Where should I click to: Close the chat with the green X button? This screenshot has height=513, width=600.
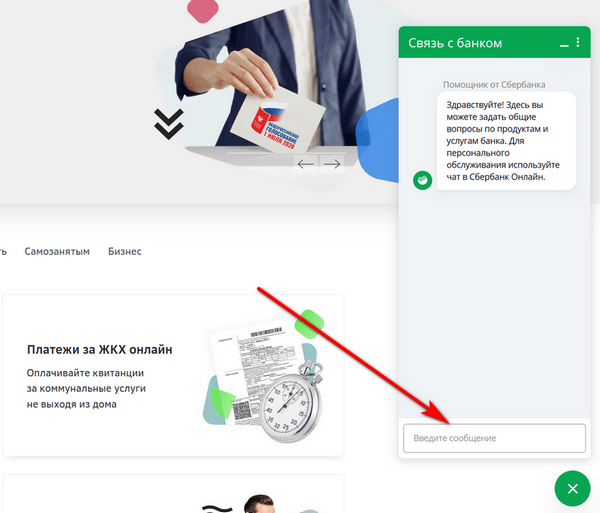coord(572,489)
